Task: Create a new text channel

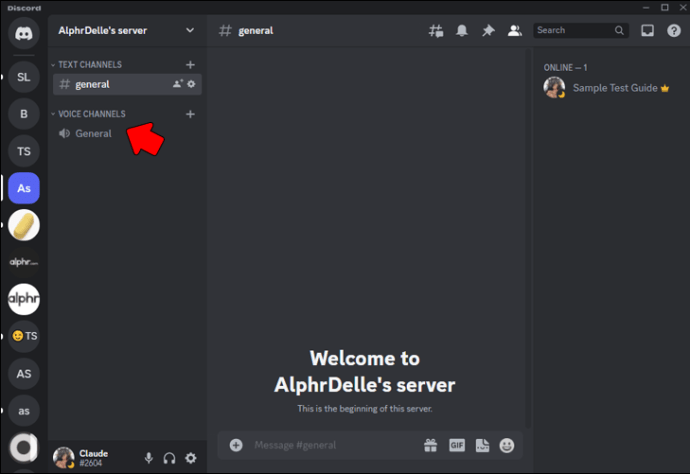Action: pos(190,65)
